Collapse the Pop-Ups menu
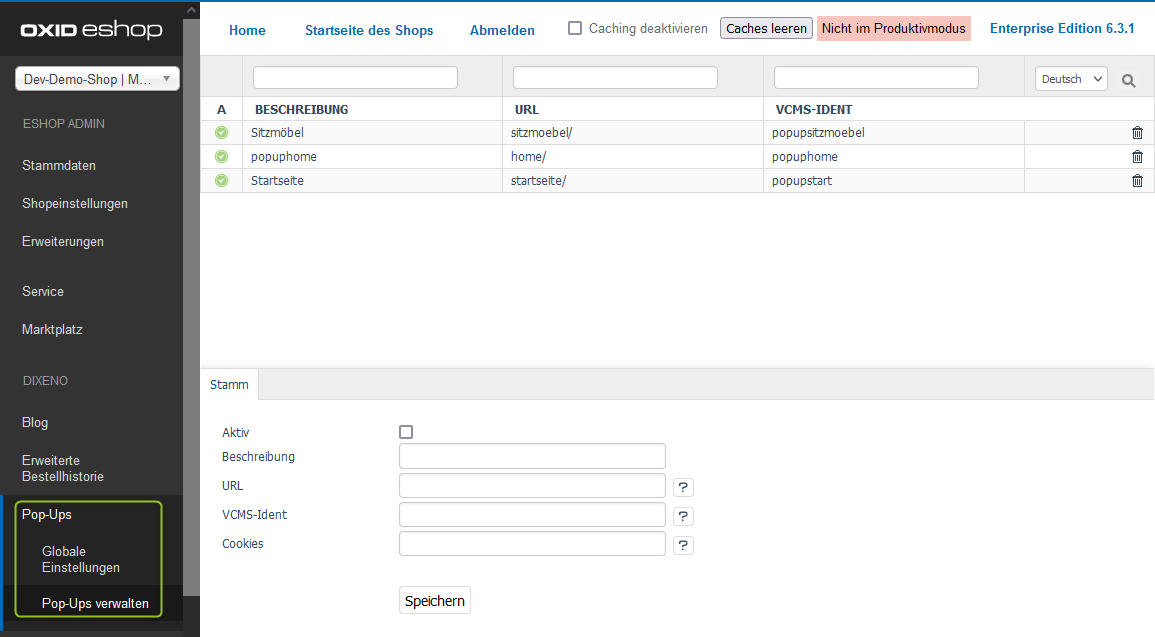Image resolution: width=1155 pixels, height=637 pixels. pyautogui.click(x=46, y=515)
